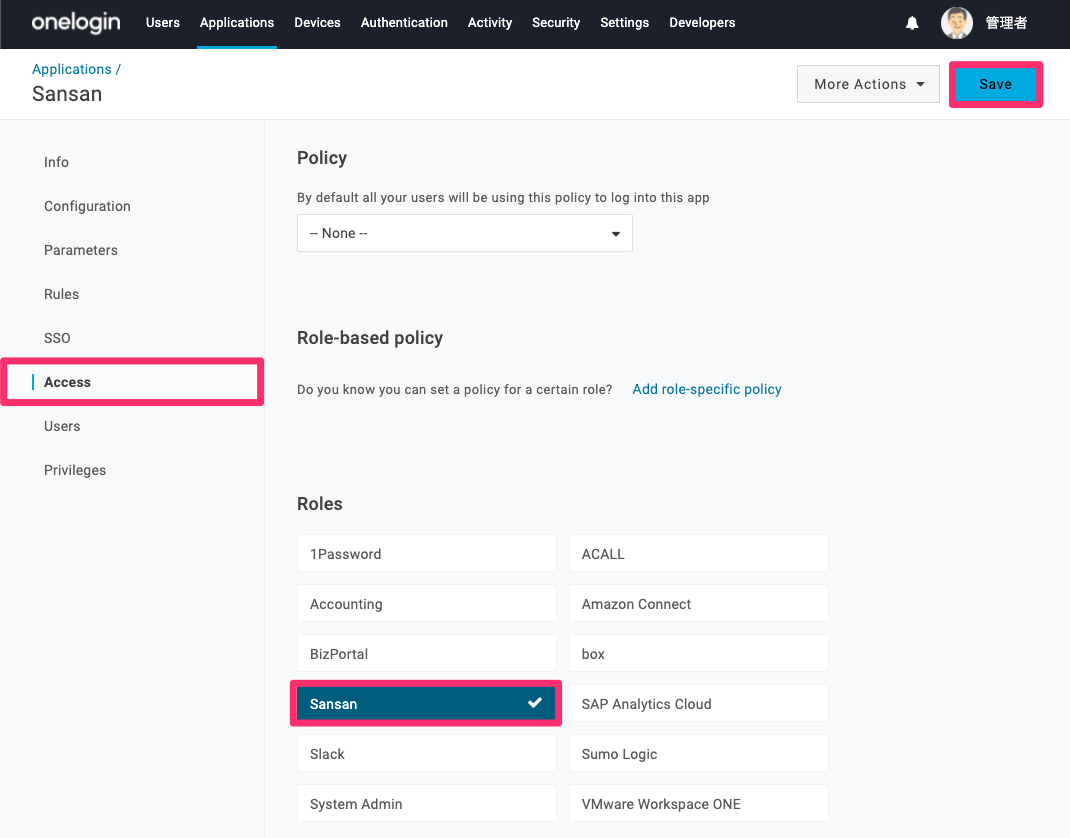This screenshot has width=1070, height=838.
Task: Follow the Applications breadcrumb link
Action: pyautogui.click(x=72, y=69)
